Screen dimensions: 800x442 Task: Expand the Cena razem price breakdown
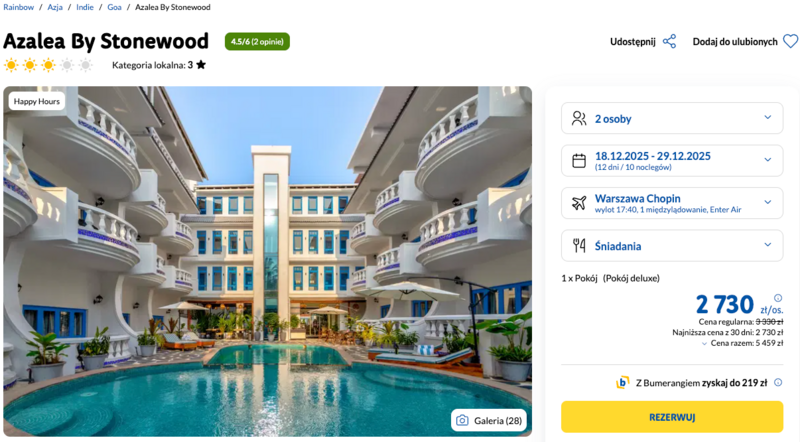(x=706, y=344)
